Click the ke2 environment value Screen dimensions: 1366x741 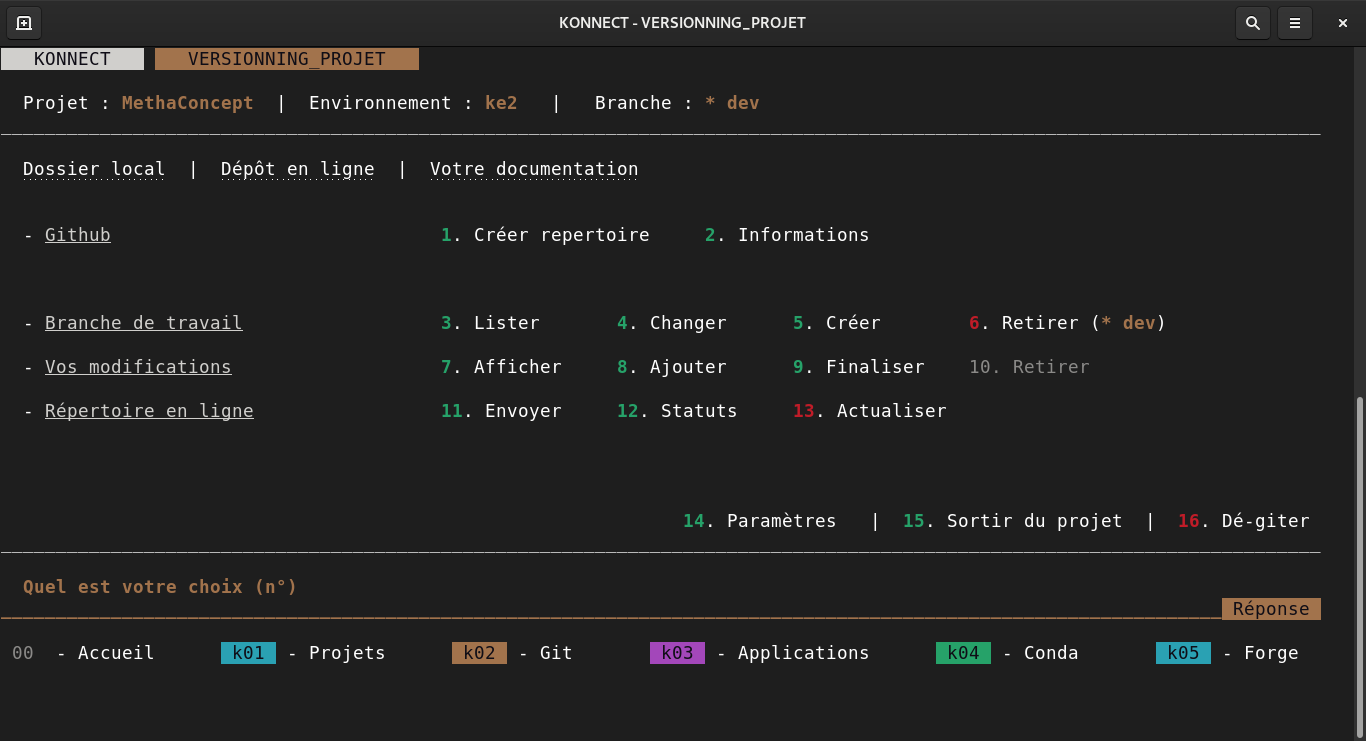pyautogui.click(x=501, y=103)
